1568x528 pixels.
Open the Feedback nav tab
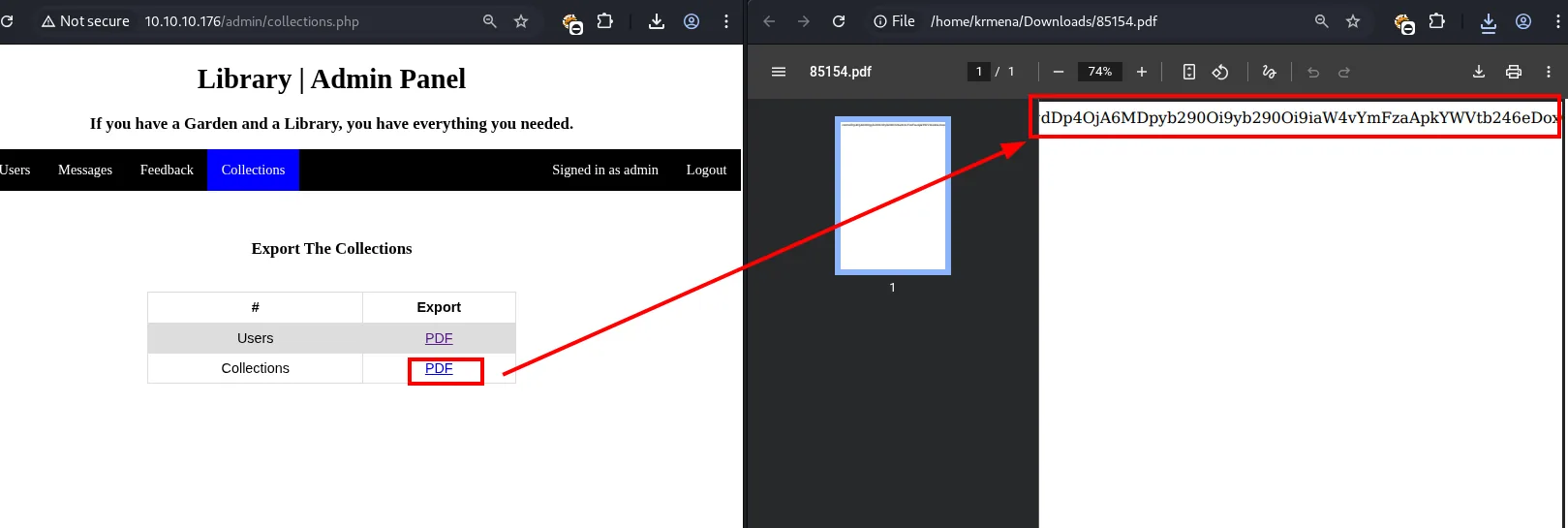tap(167, 170)
